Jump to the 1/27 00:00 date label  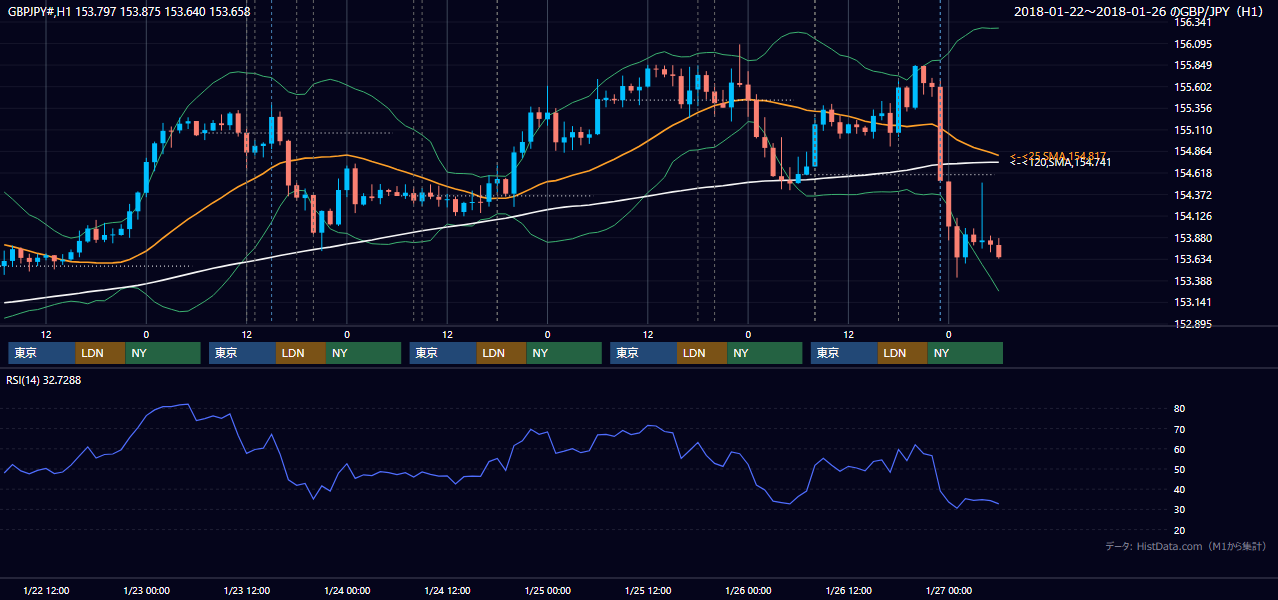tap(948, 591)
